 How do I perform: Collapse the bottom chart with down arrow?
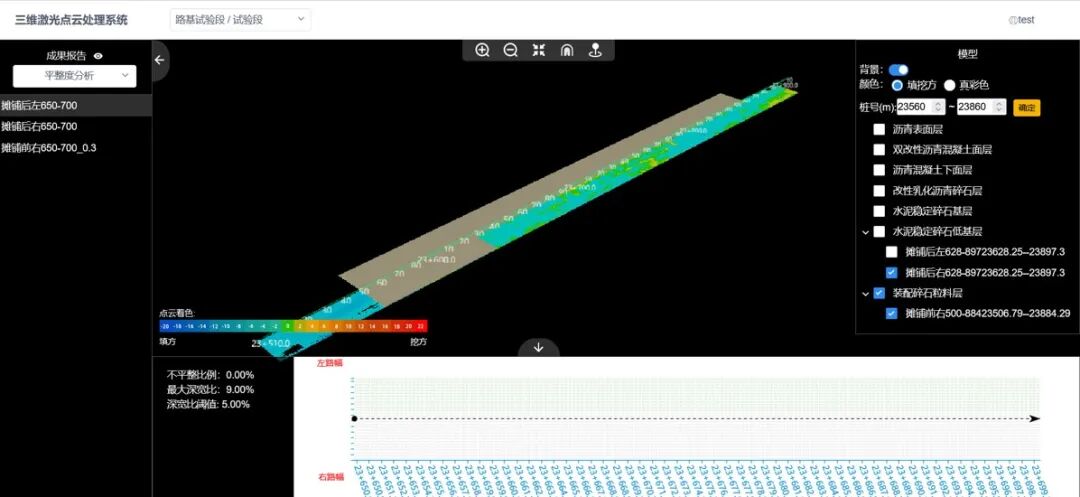(539, 348)
